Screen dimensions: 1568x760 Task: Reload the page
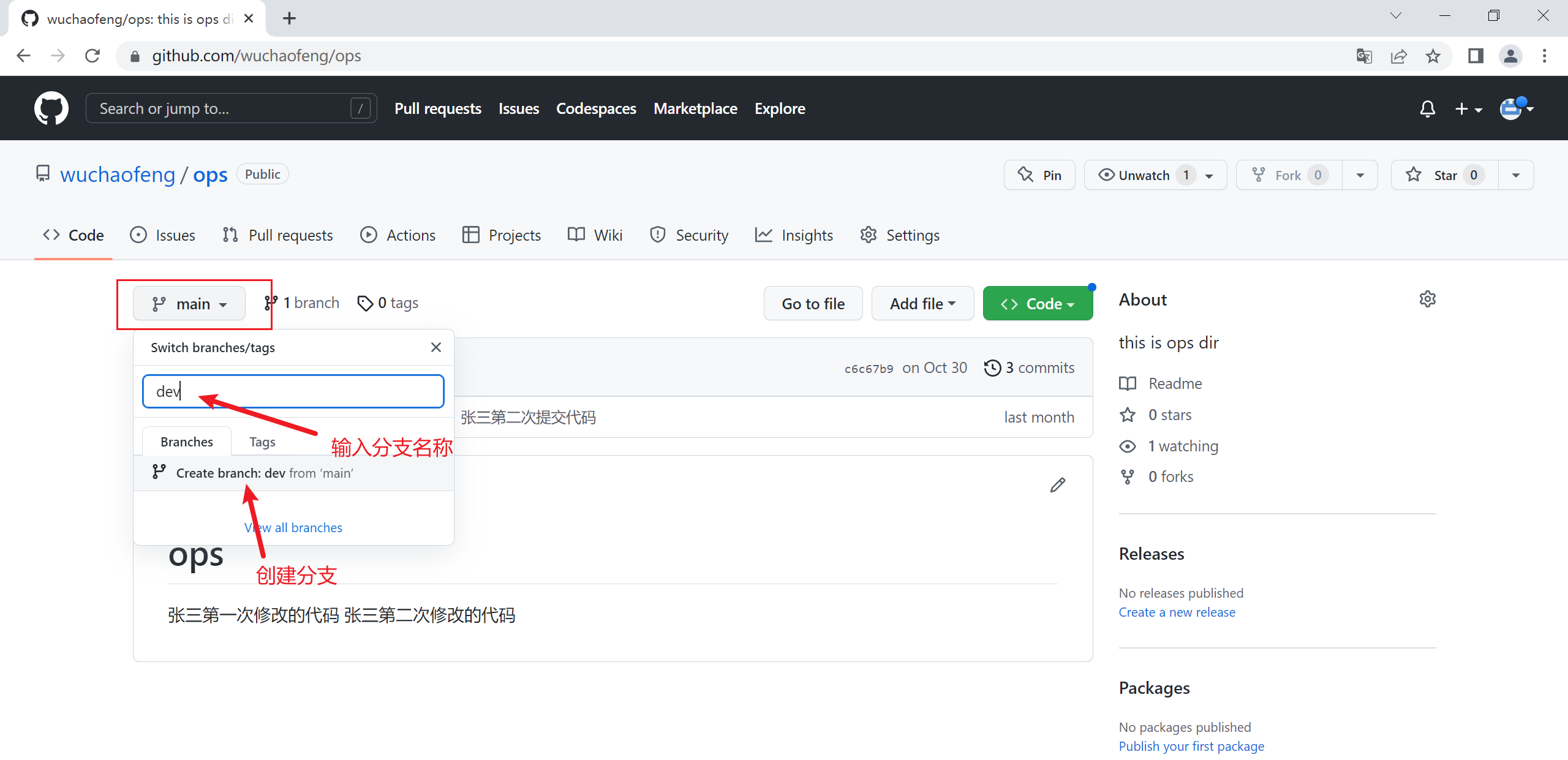coord(92,56)
